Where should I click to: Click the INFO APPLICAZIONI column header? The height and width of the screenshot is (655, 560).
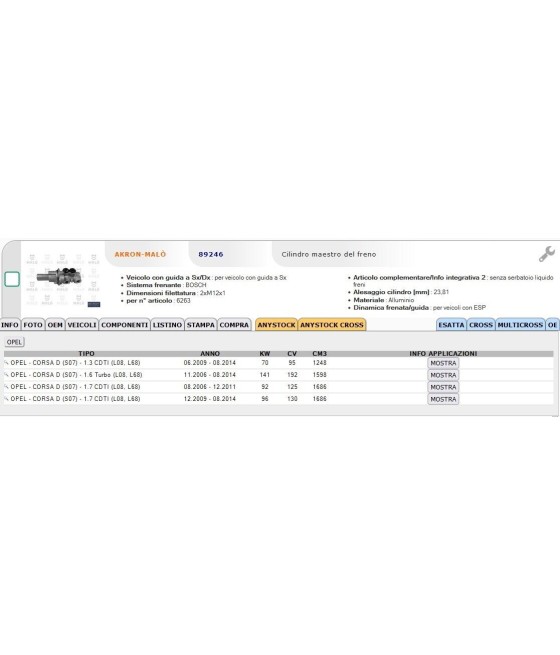coord(443,353)
